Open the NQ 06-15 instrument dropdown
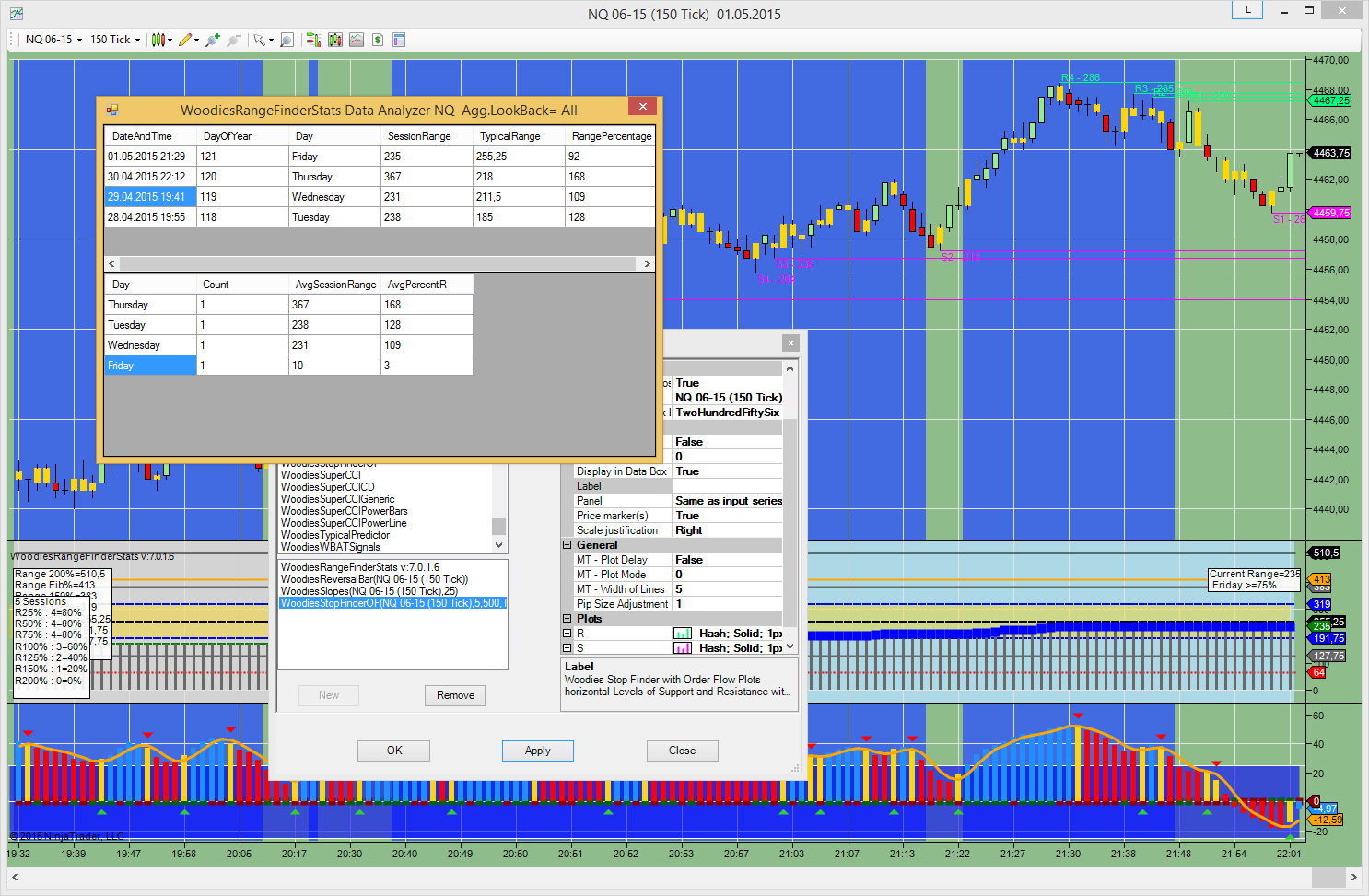This screenshot has height=896, width=1369. pyautogui.click(x=53, y=40)
